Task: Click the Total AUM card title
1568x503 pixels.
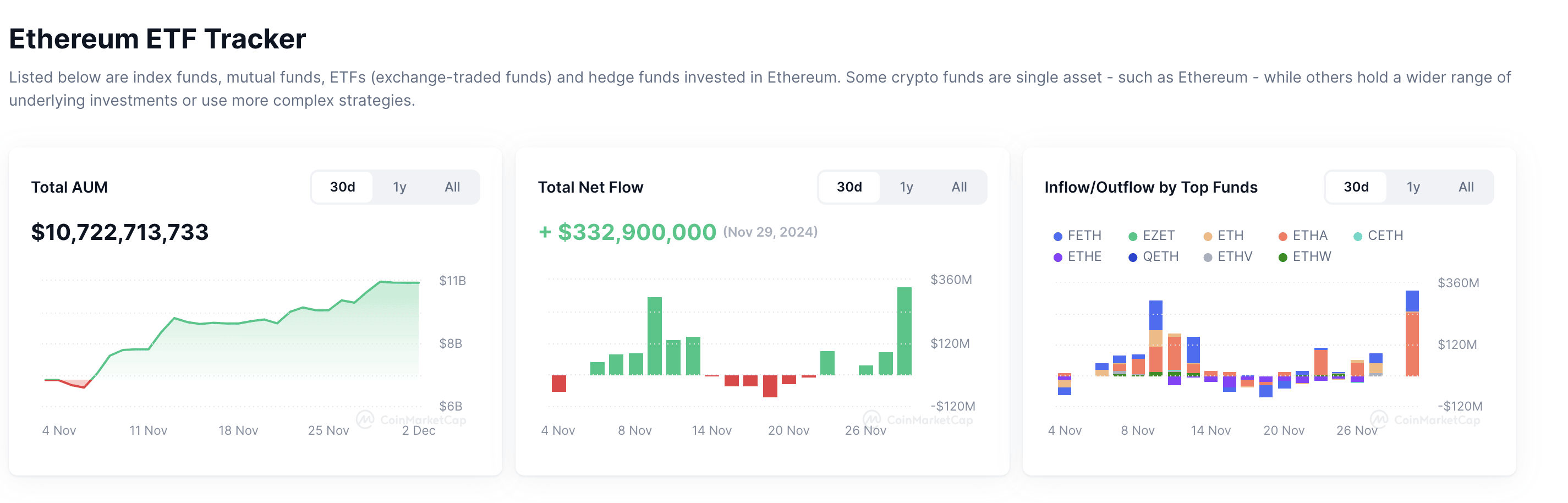Action: [x=69, y=187]
